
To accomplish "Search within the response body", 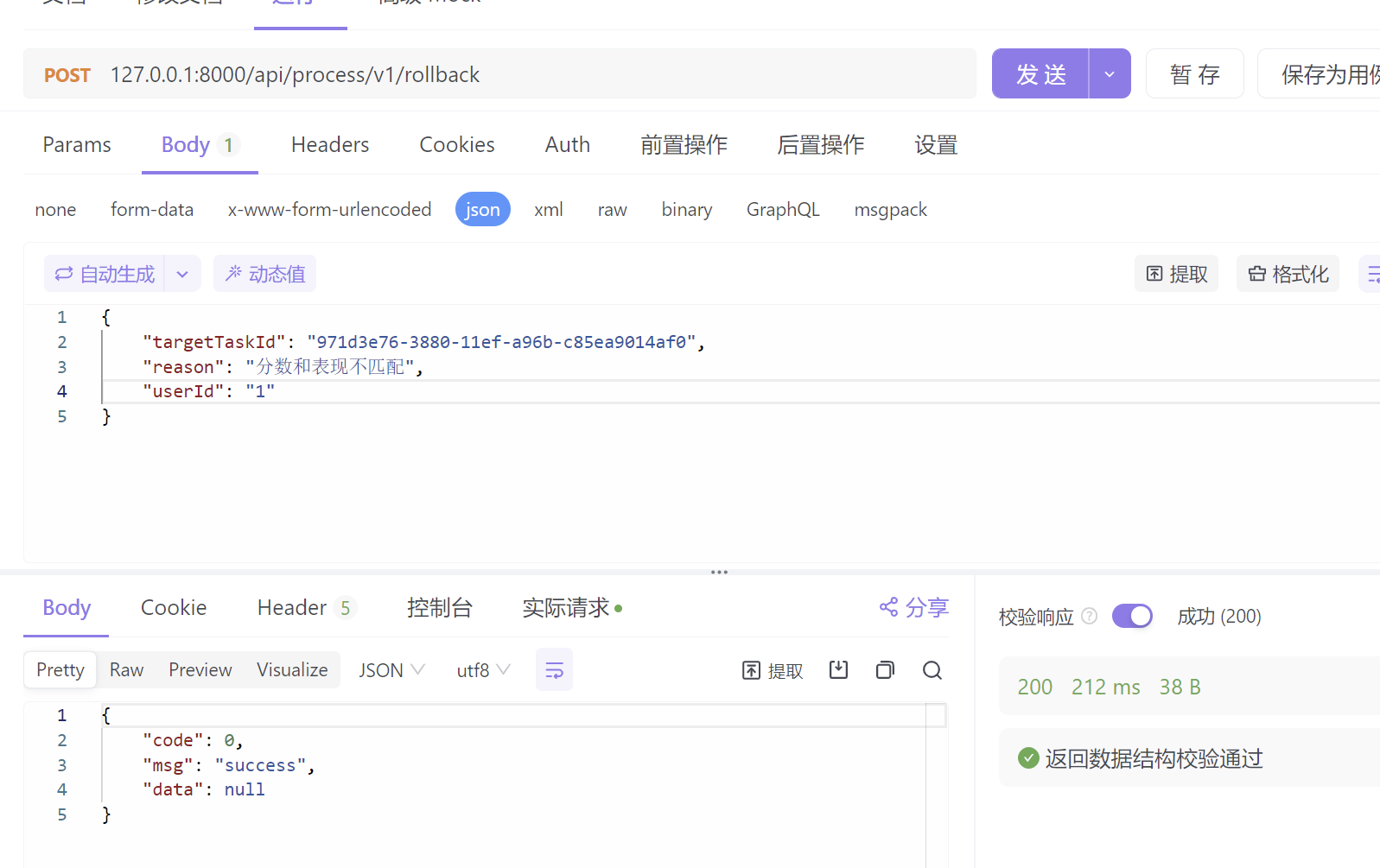I will point(932,670).
